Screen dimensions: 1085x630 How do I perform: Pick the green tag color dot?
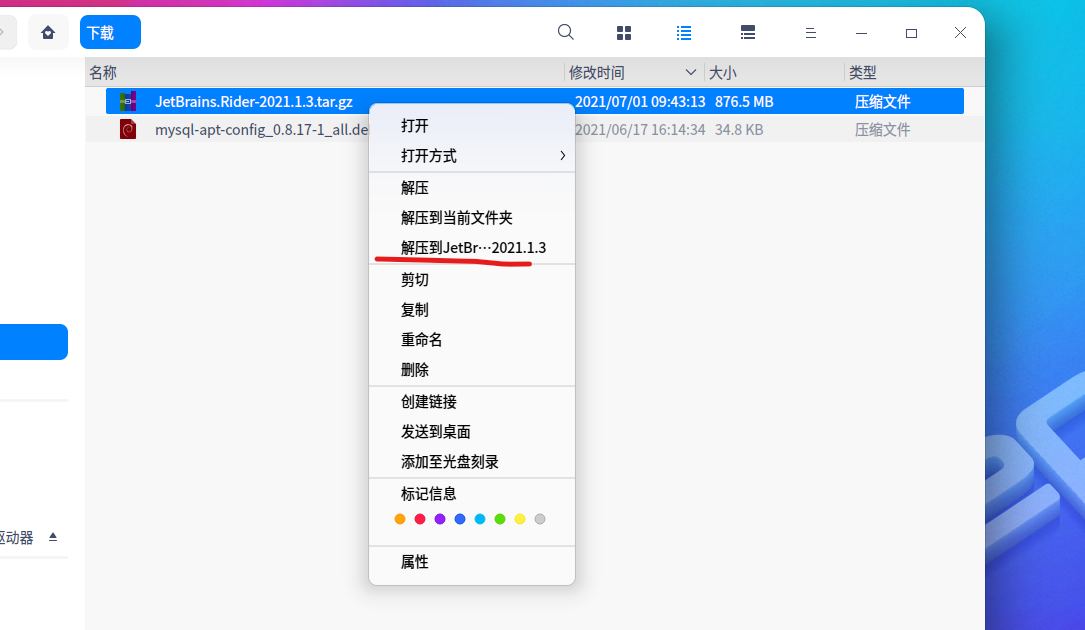click(x=499, y=519)
